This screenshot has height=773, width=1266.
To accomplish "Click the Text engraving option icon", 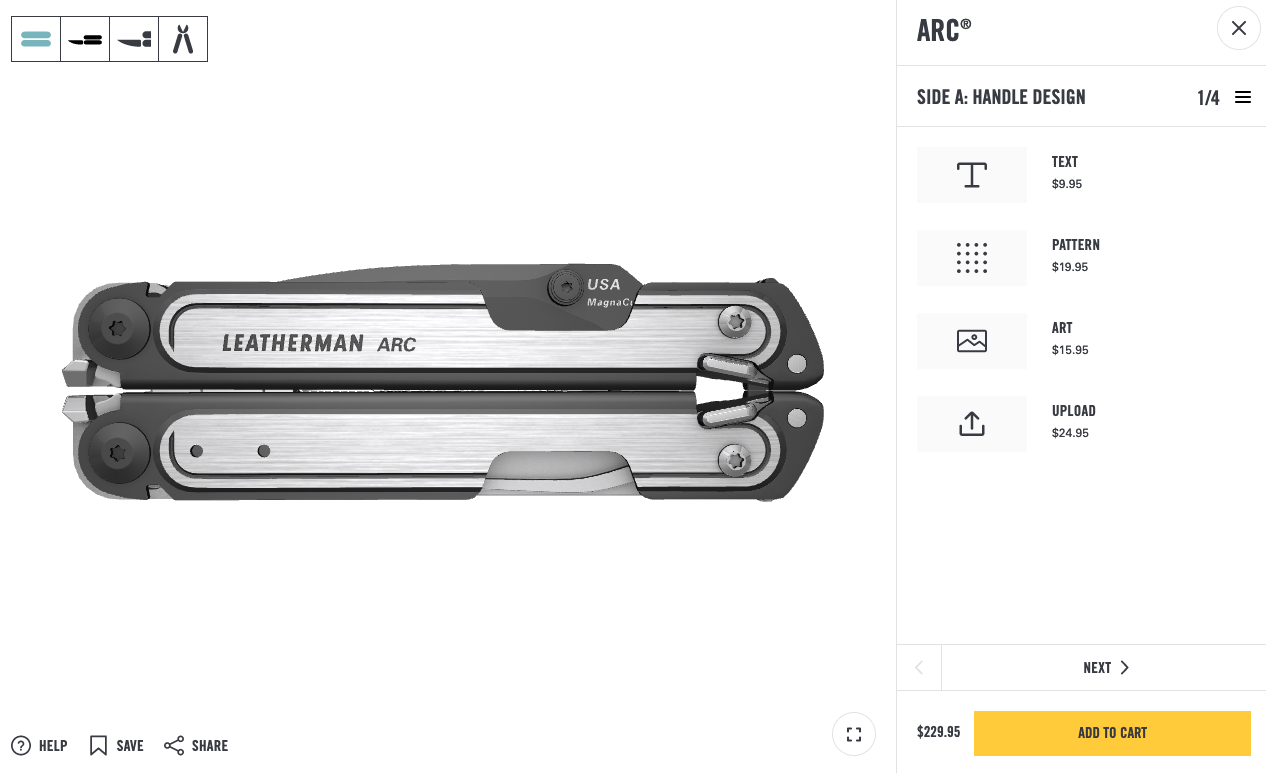I will (972, 175).
